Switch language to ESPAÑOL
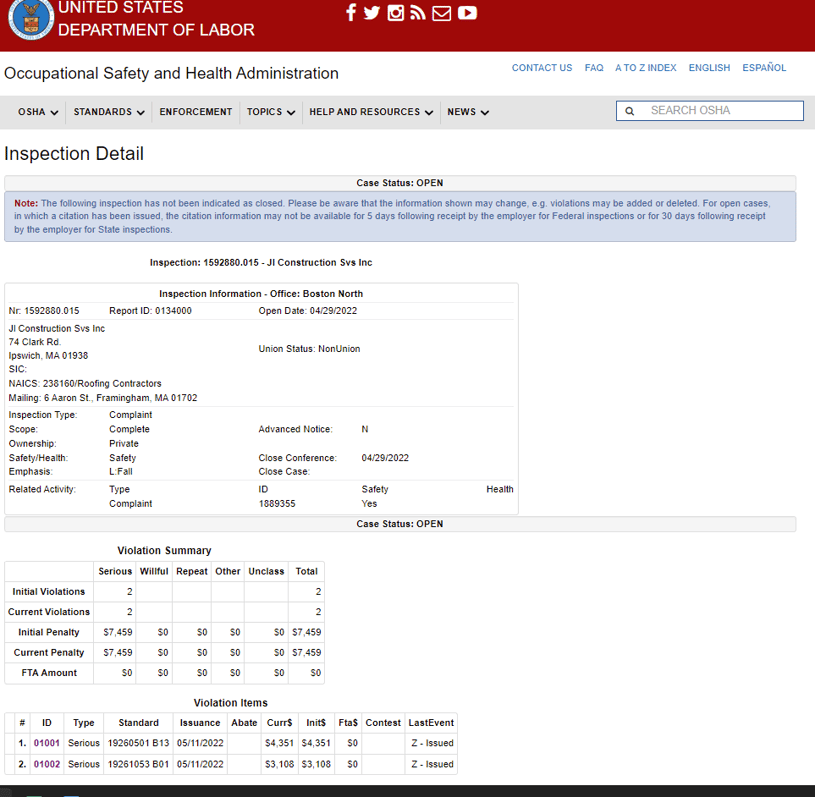Screen dimensions: 815x797 tap(764, 68)
